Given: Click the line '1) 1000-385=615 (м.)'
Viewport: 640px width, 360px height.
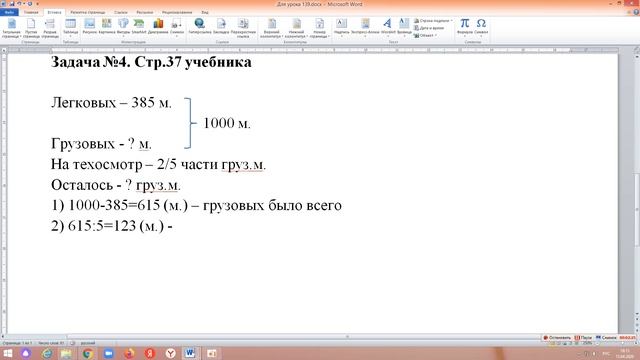Looking at the screenshot, I should [120, 205].
